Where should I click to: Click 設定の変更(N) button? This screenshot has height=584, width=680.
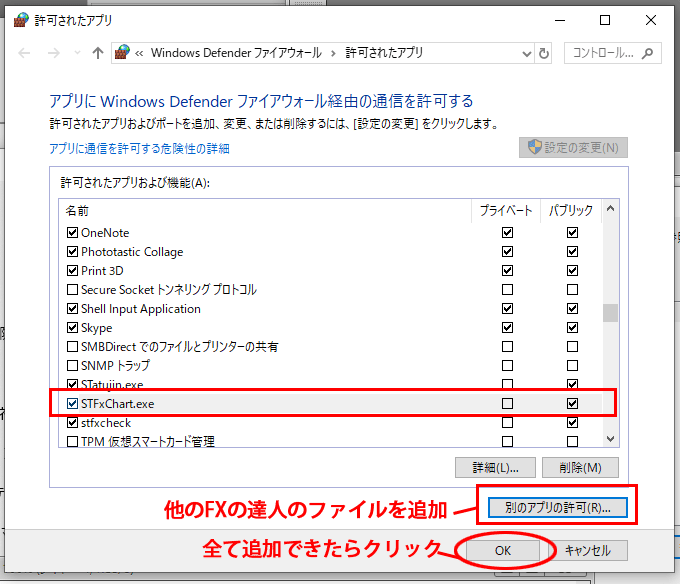(573, 148)
